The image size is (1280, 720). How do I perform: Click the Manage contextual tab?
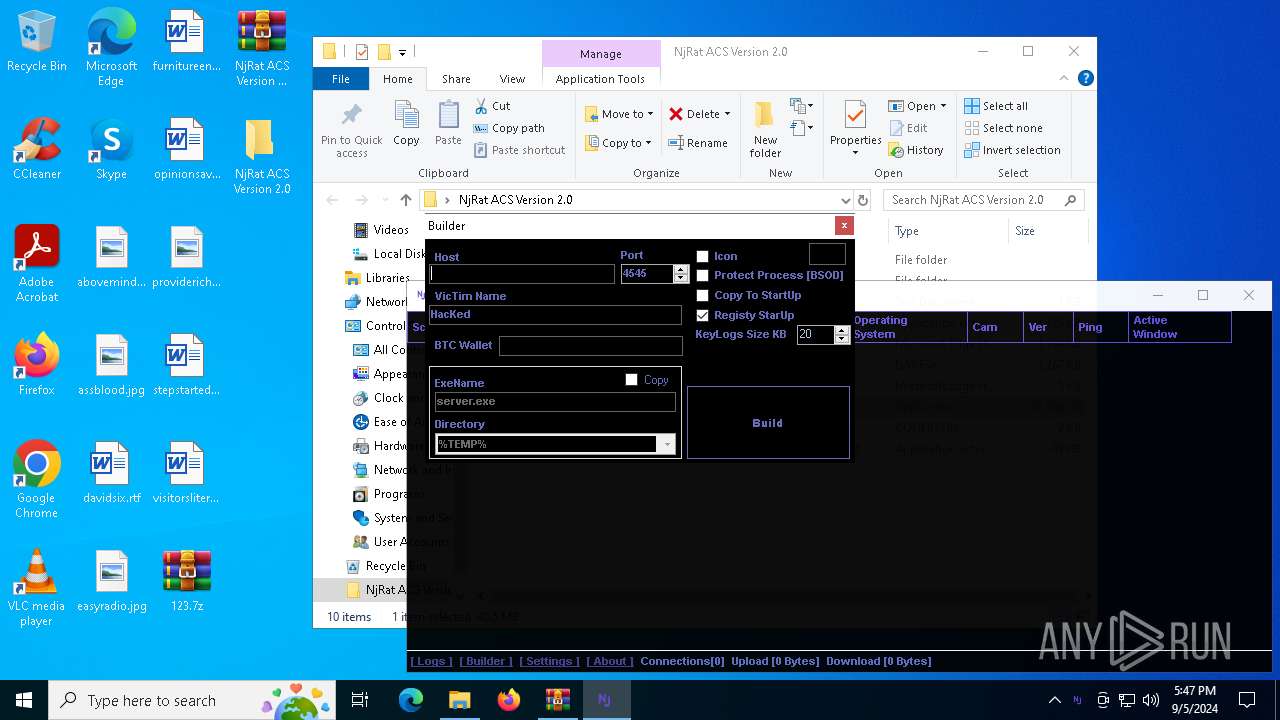point(601,54)
